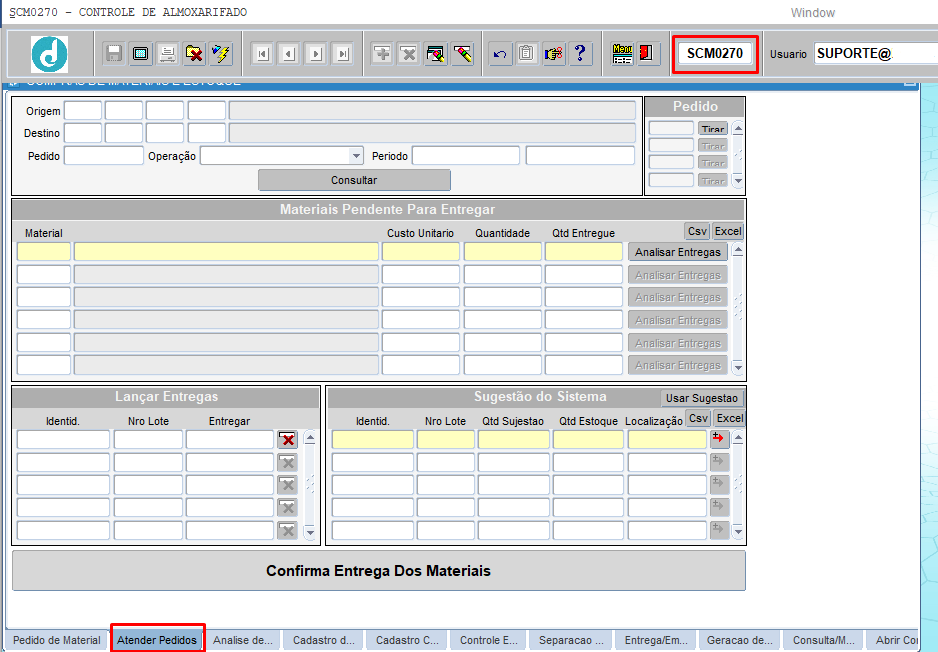The width and height of the screenshot is (938, 652).
Task: Click the undo arrow toolbar icon
Action: [x=500, y=54]
